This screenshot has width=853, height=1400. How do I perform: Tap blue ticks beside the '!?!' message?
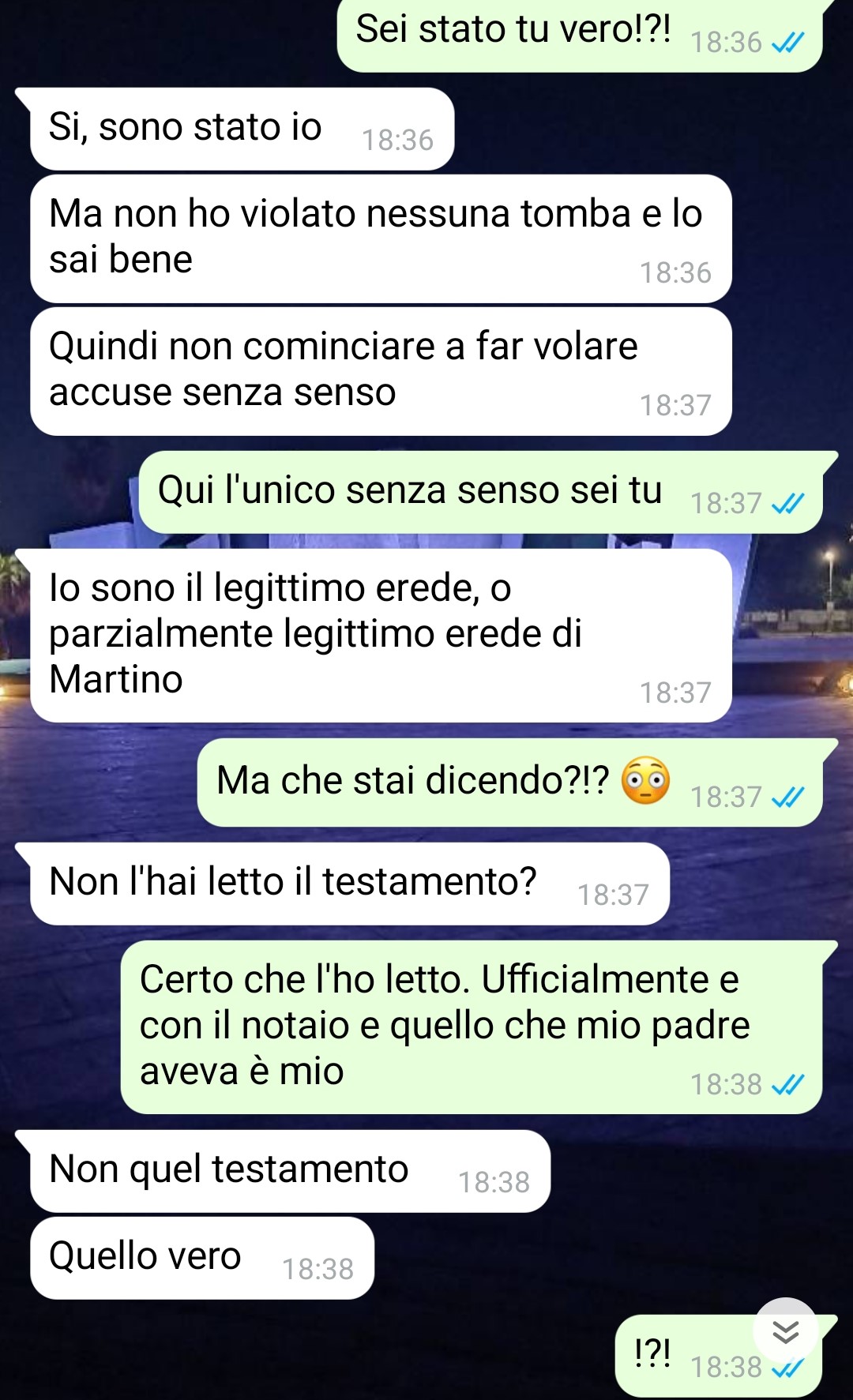click(x=787, y=1368)
